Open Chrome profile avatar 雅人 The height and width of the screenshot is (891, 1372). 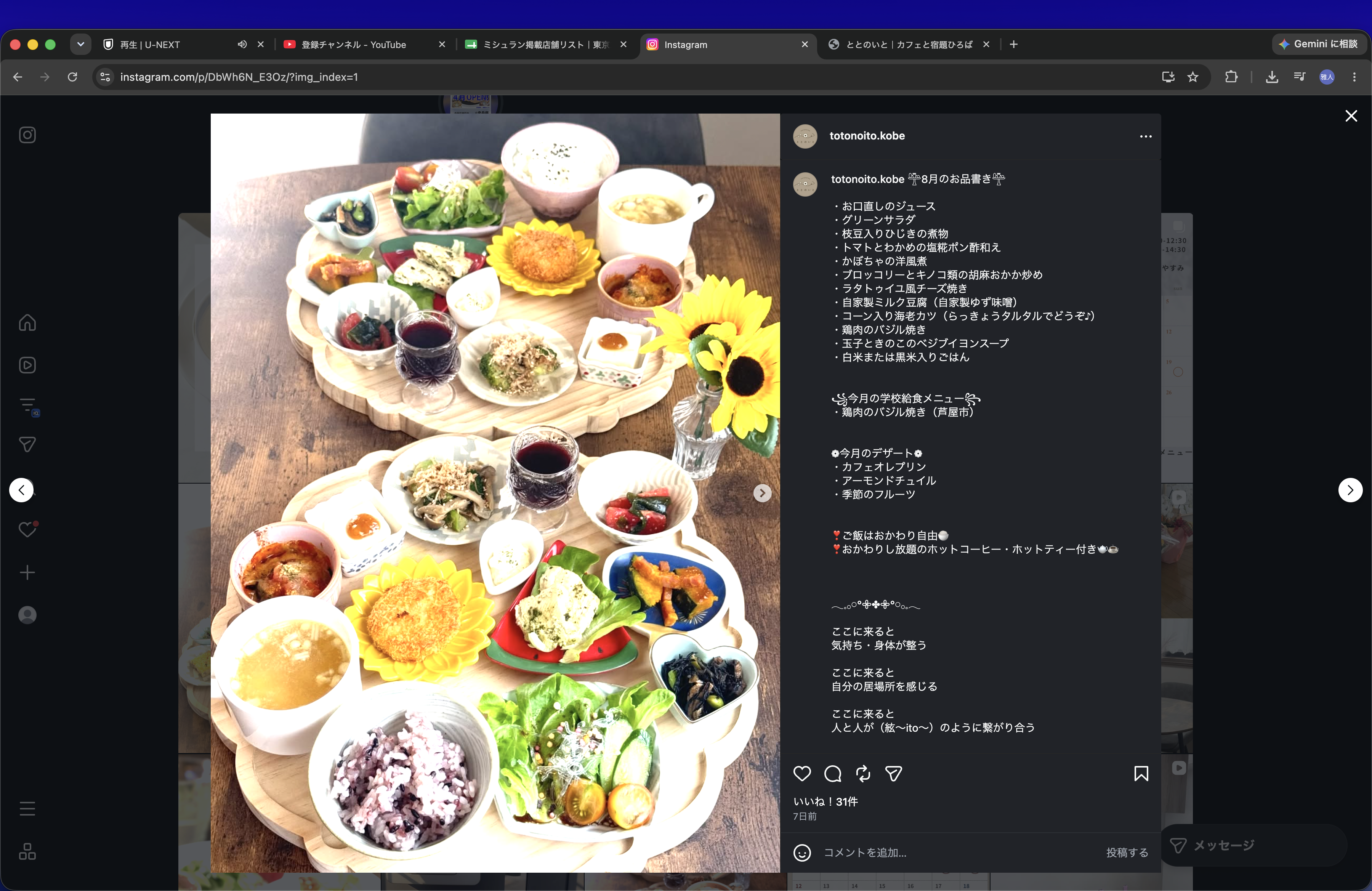click(1327, 77)
